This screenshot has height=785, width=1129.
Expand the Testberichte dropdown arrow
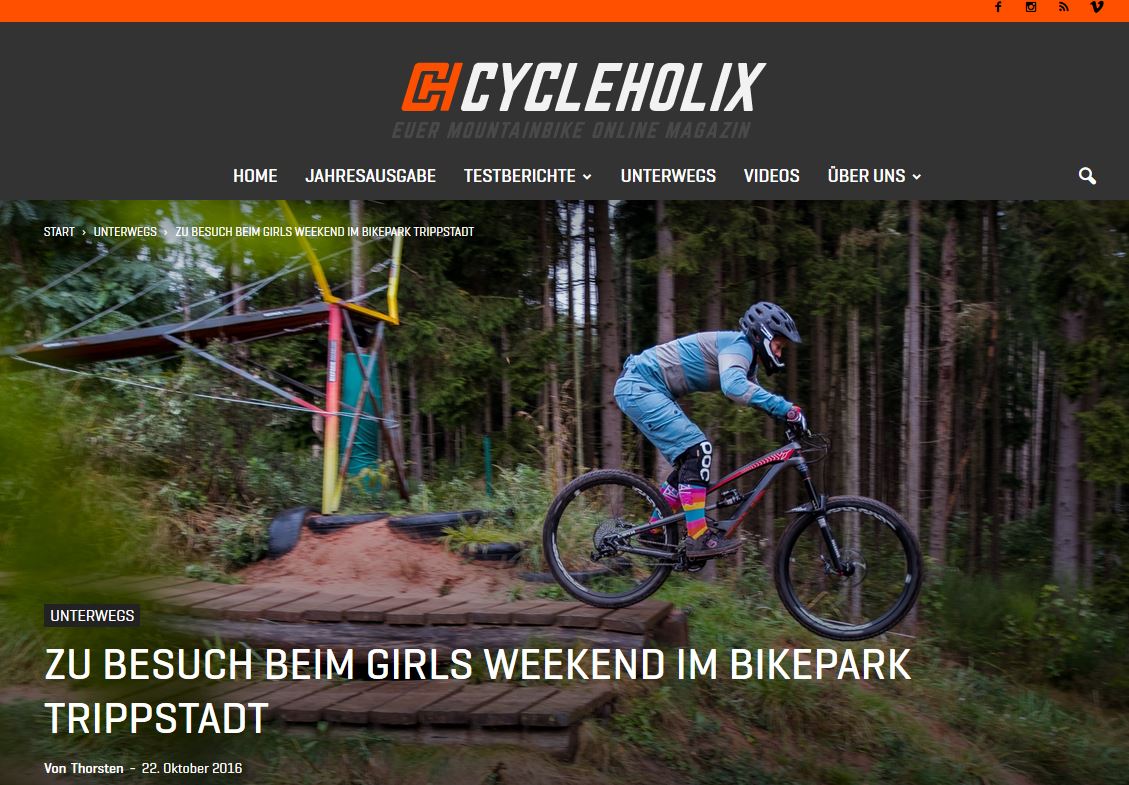pyautogui.click(x=587, y=176)
